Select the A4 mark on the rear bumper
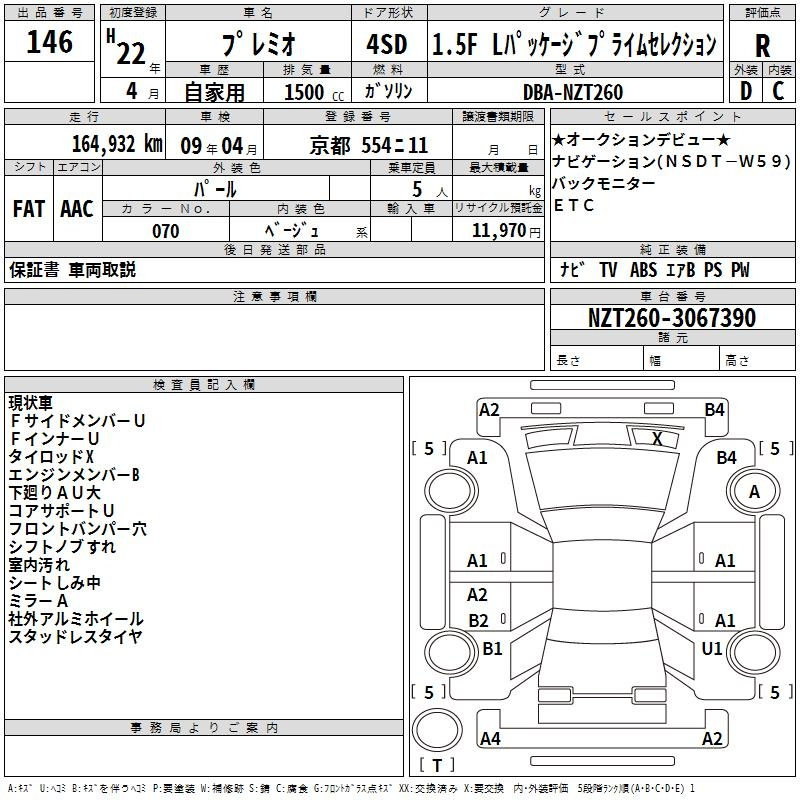 (x=490, y=739)
